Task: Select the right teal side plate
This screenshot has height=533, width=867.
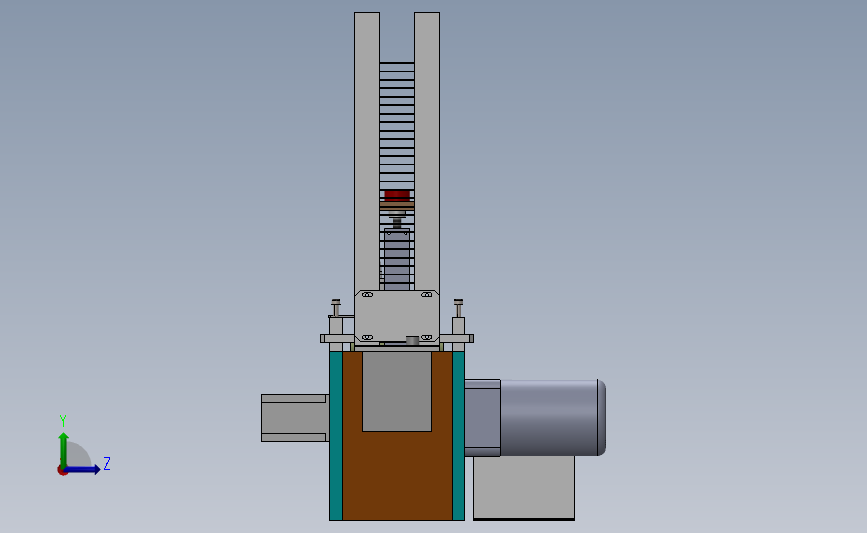Action: tap(458, 436)
